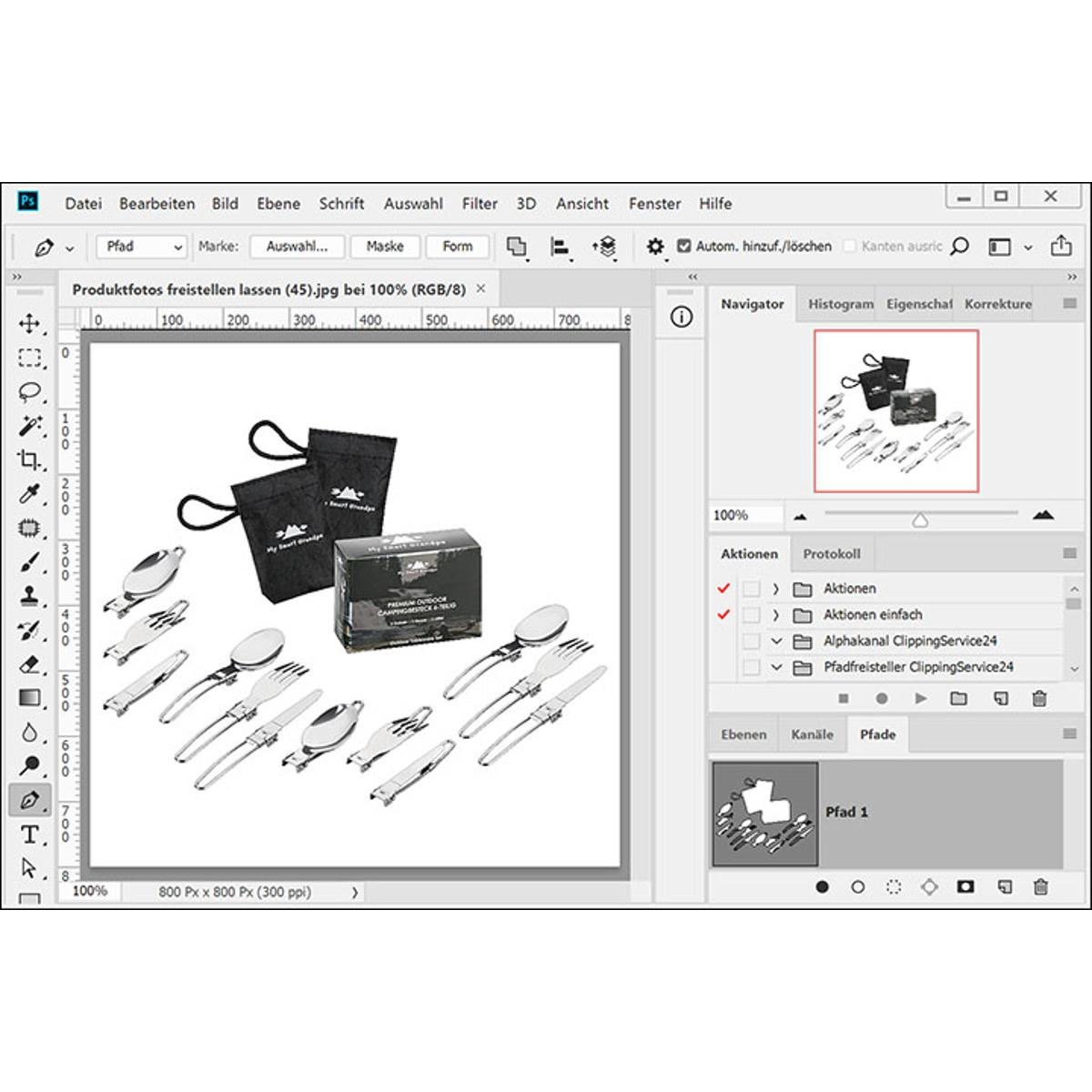This screenshot has width=1092, height=1092.
Task: Load path as selection icon
Action: coord(894,886)
